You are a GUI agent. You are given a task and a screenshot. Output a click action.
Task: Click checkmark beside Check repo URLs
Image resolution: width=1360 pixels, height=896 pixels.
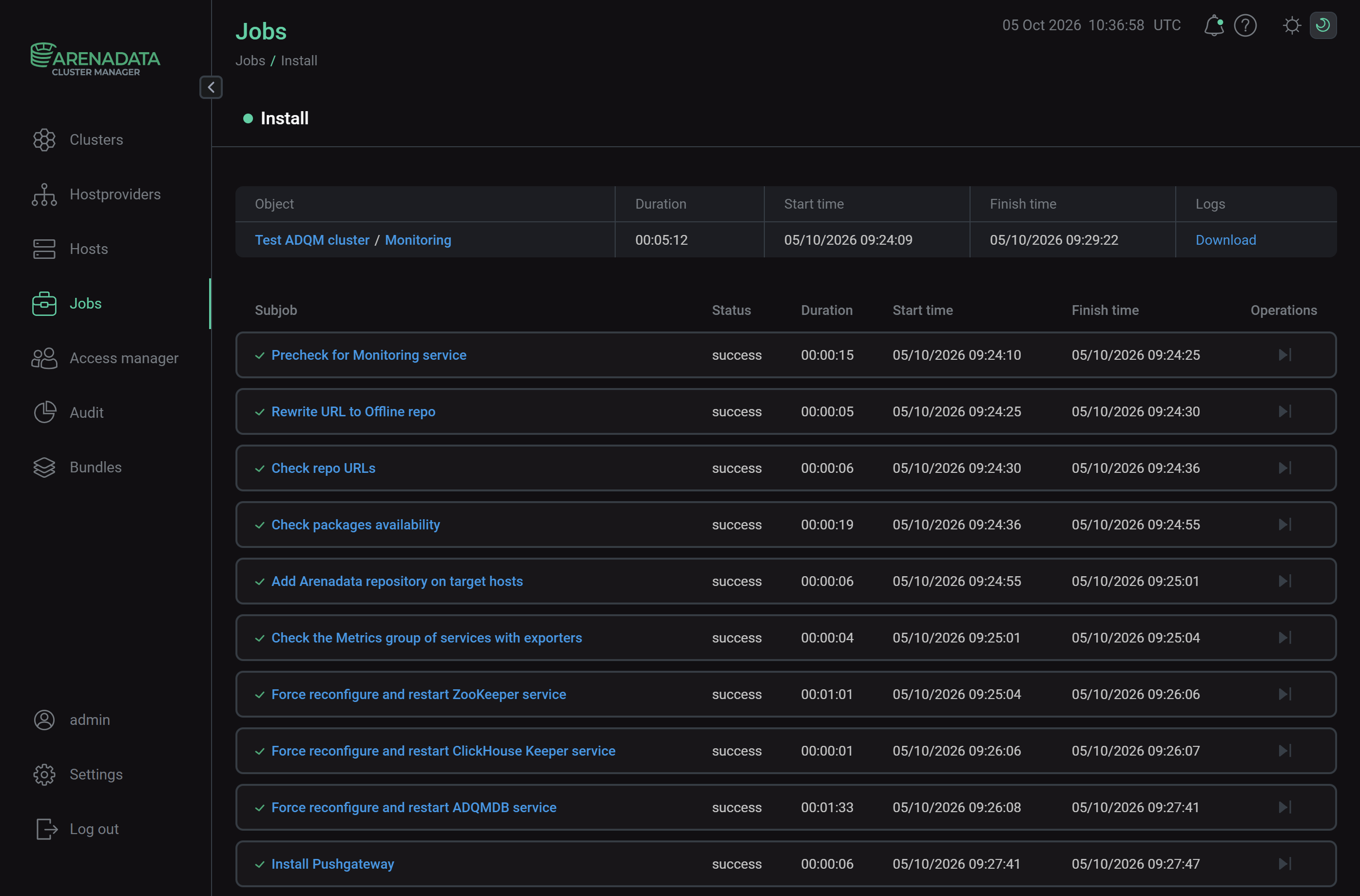point(260,468)
